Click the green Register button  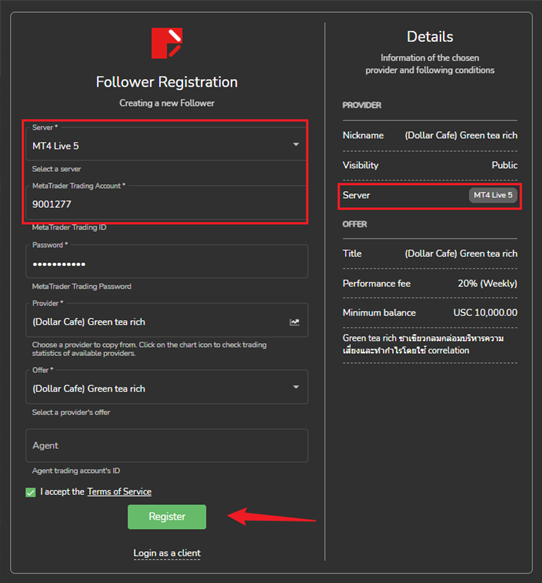tap(167, 517)
